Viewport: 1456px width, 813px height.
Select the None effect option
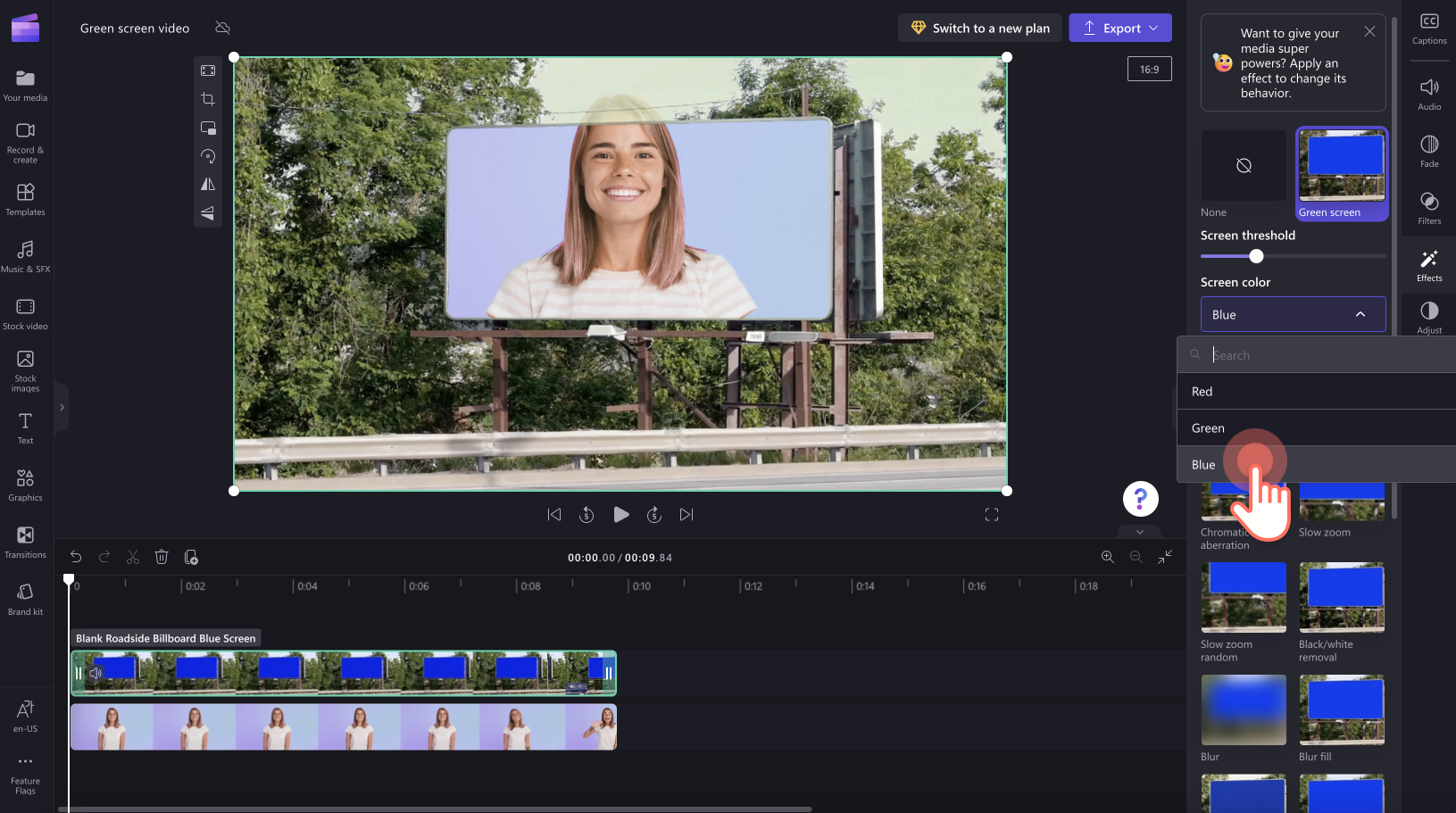[1244, 166]
